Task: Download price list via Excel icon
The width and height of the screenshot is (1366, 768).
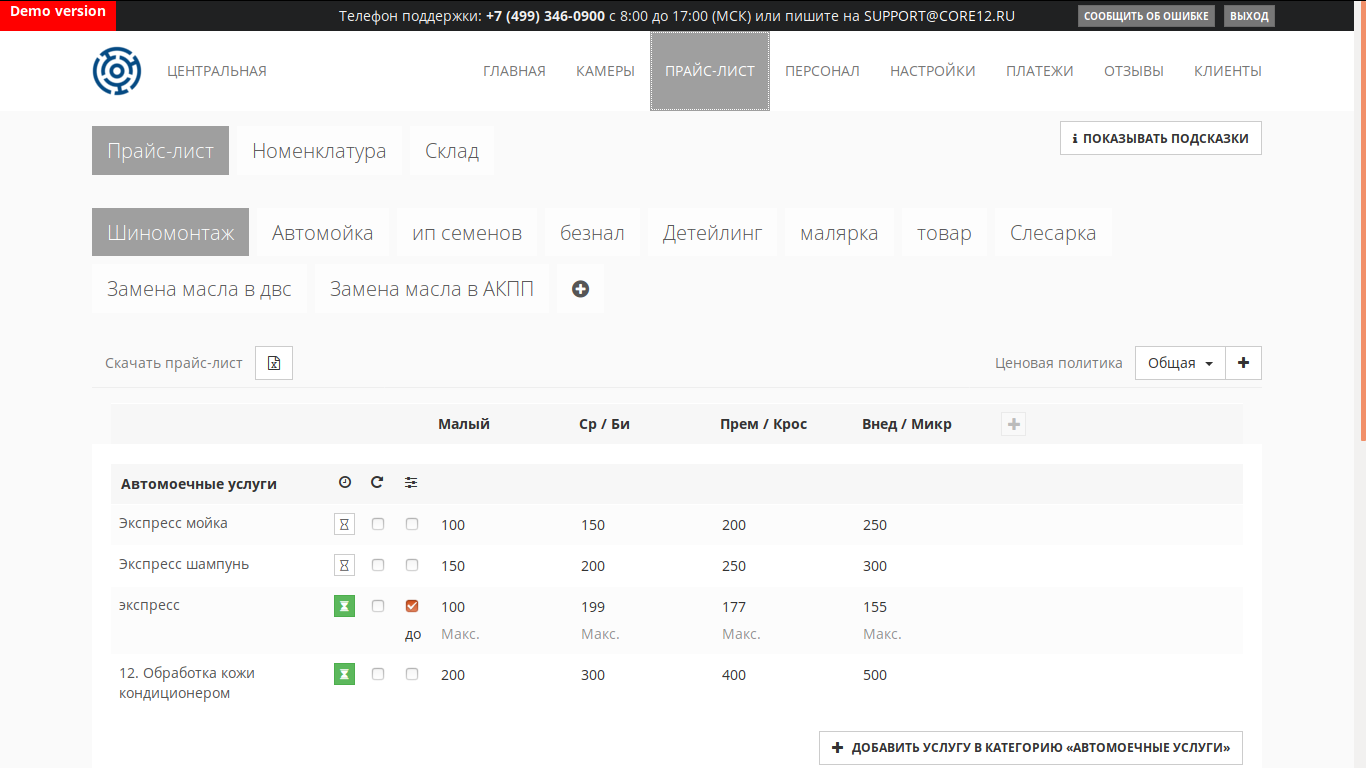Action: tap(274, 363)
